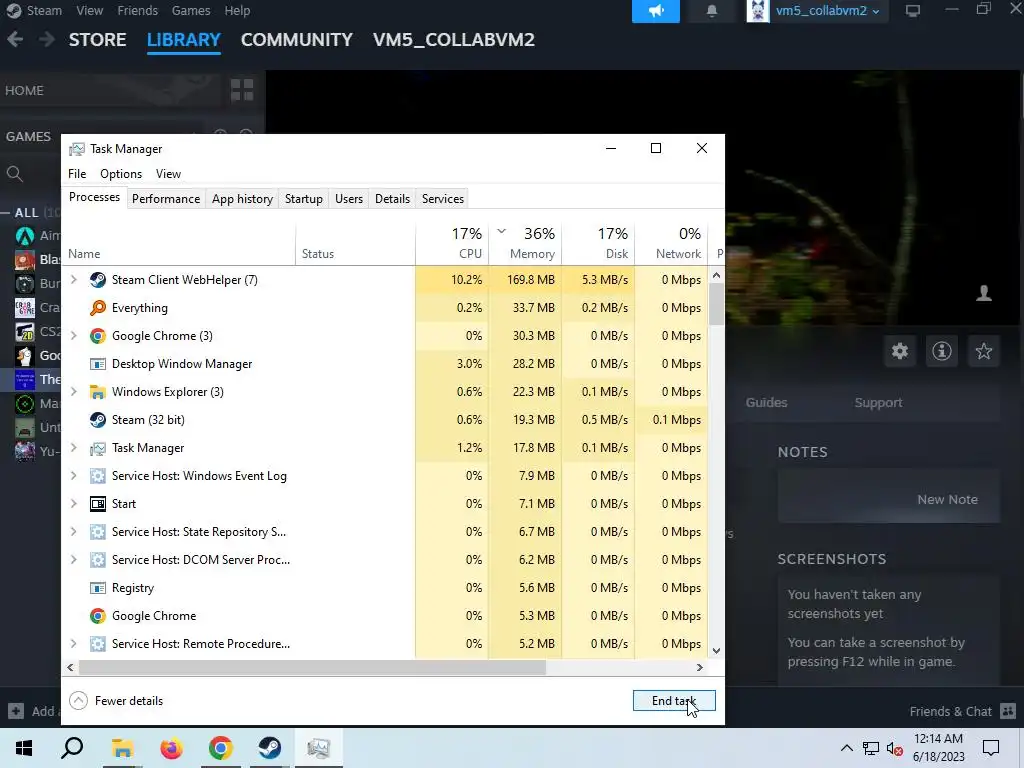Collapse the ALL games category
The width and height of the screenshot is (1024, 768).
tap(5, 213)
